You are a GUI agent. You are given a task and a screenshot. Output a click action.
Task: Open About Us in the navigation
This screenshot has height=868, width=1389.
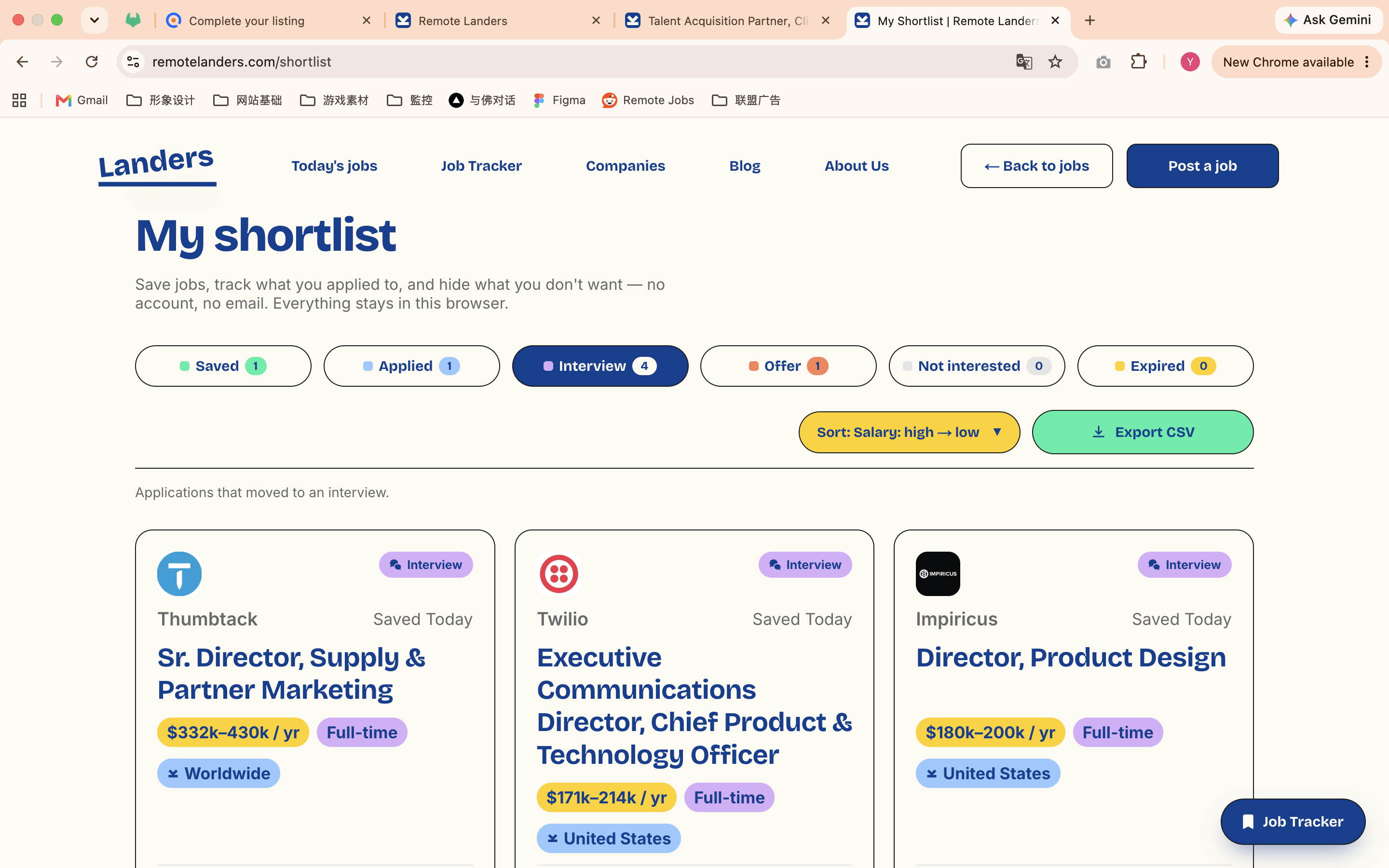(x=857, y=166)
